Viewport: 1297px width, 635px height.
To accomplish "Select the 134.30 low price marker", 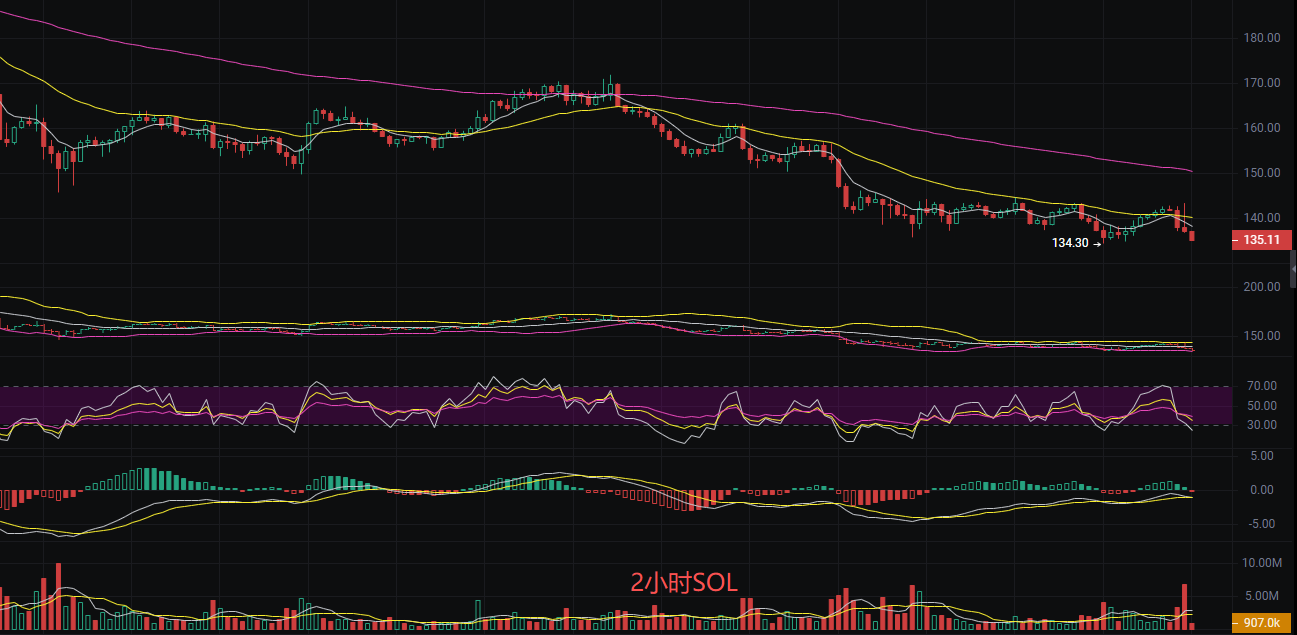I will (x=1071, y=242).
